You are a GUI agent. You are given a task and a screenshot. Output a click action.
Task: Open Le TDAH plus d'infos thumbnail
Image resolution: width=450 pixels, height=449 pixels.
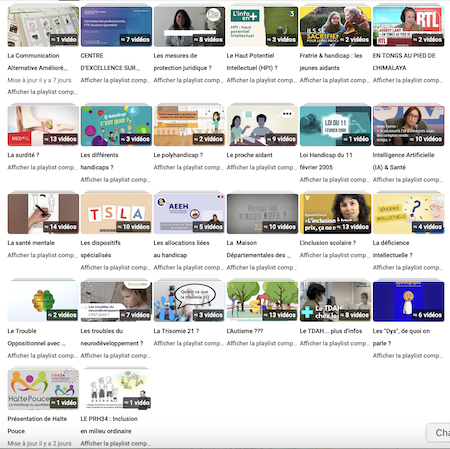coord(335,302)
